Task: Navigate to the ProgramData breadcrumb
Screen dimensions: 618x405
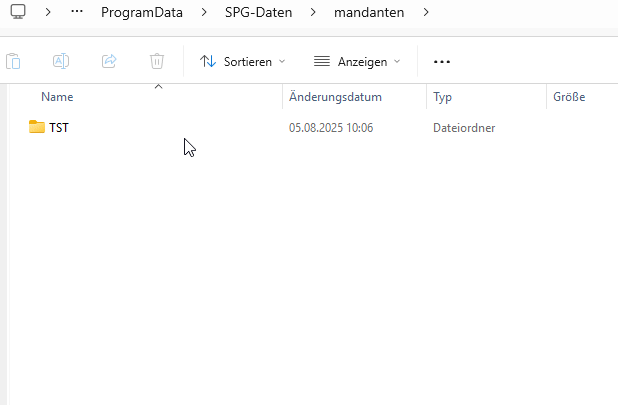Action: pyautogui.click(x=141, y=13)
